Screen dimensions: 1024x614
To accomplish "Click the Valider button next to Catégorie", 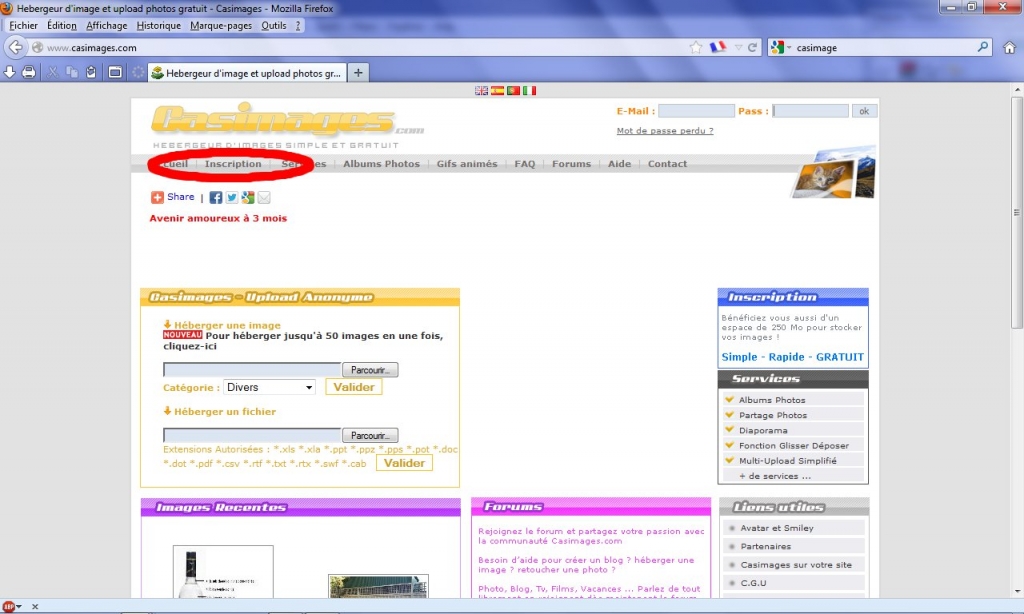I will tap(353, 387).
